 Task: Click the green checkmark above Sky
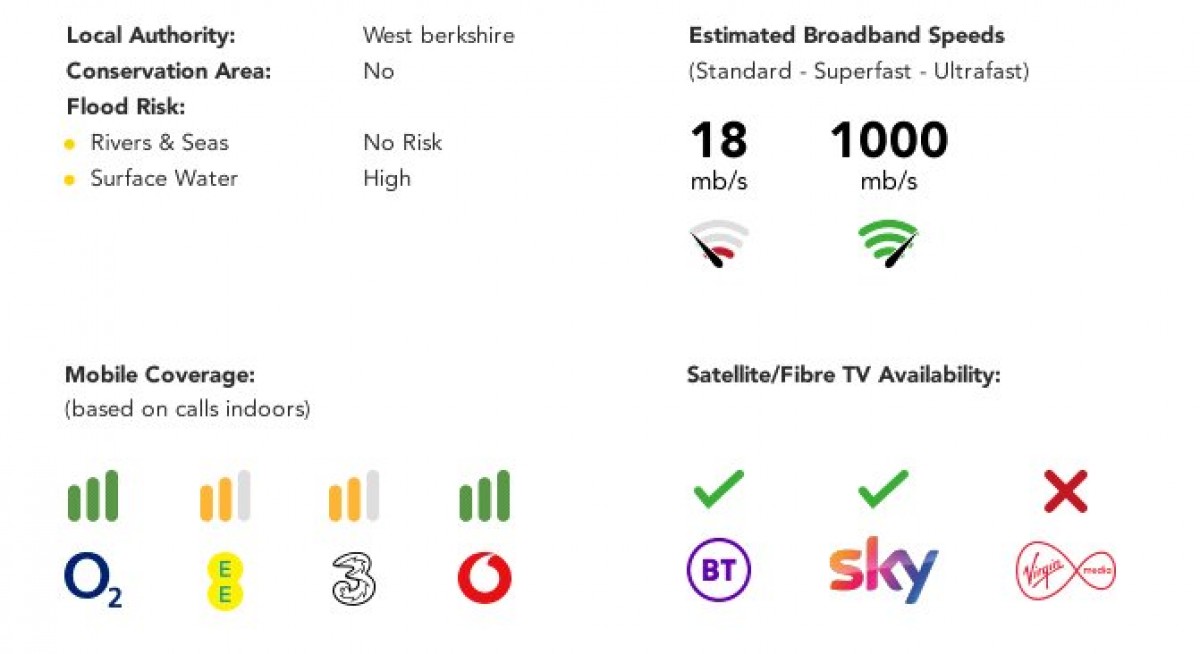[x=884, y=489]
